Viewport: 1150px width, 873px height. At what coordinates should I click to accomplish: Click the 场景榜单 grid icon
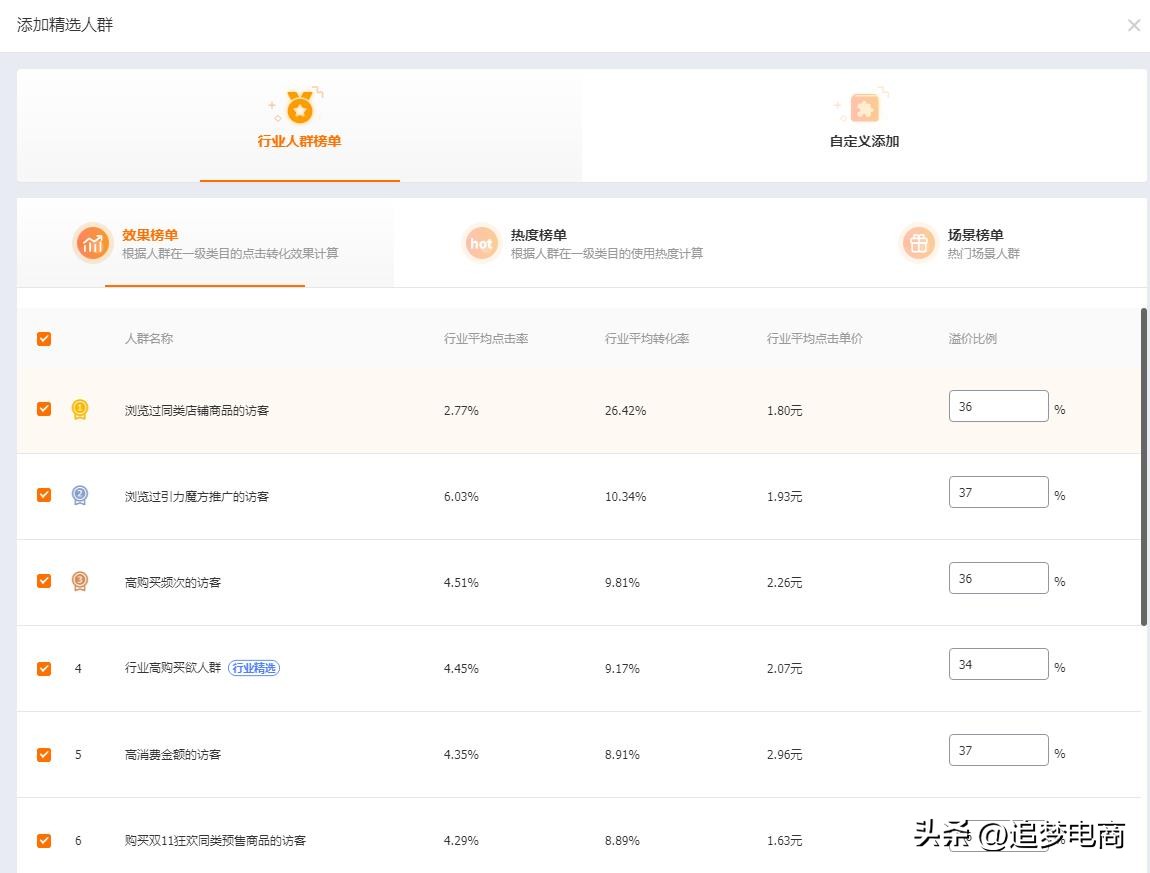918,242
